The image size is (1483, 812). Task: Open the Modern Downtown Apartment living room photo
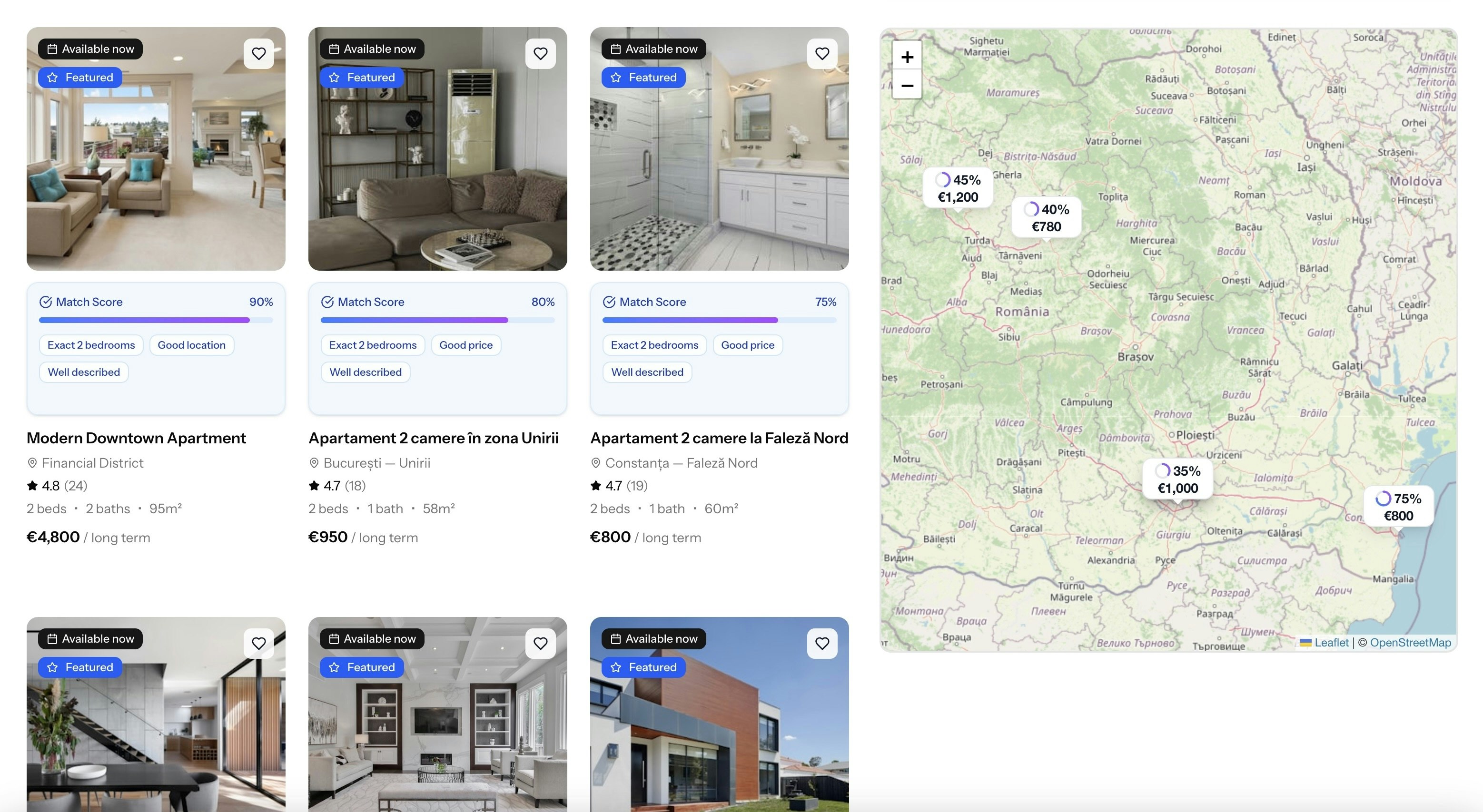156,148
